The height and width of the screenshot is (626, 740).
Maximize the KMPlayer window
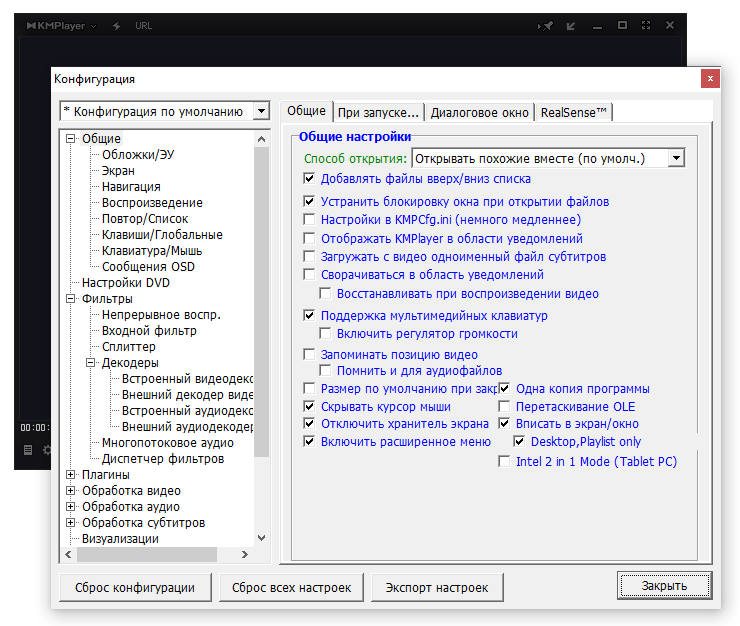pos(622,25)
